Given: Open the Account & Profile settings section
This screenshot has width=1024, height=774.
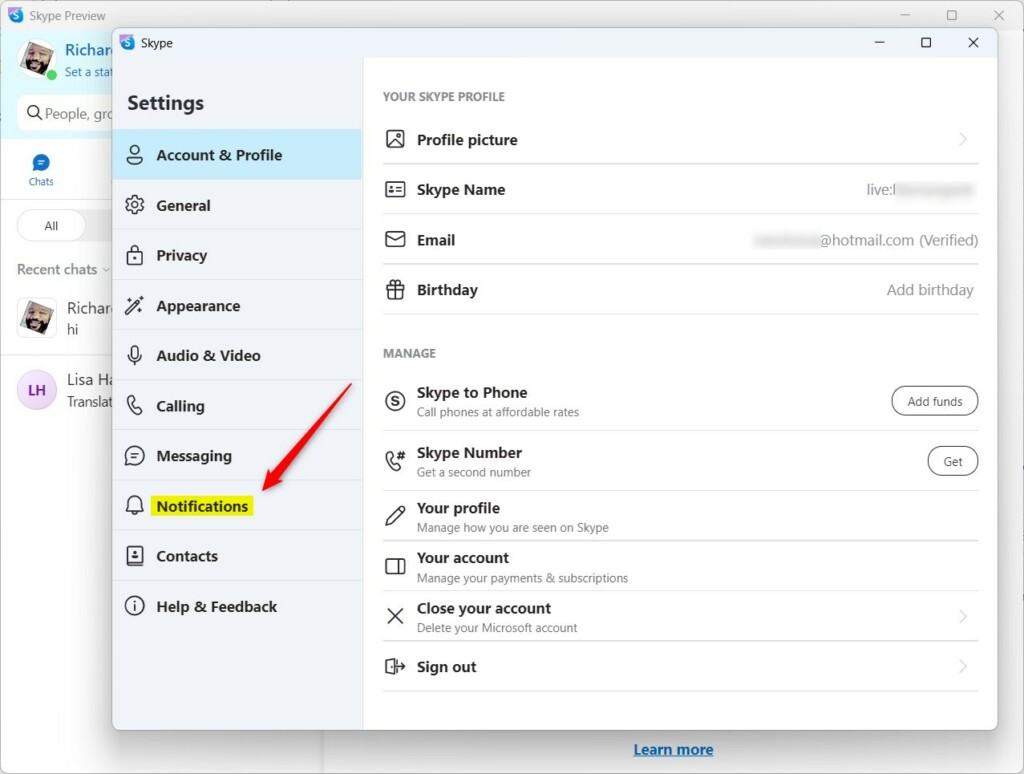Looking at the screenshot, I should click(237, 155).
